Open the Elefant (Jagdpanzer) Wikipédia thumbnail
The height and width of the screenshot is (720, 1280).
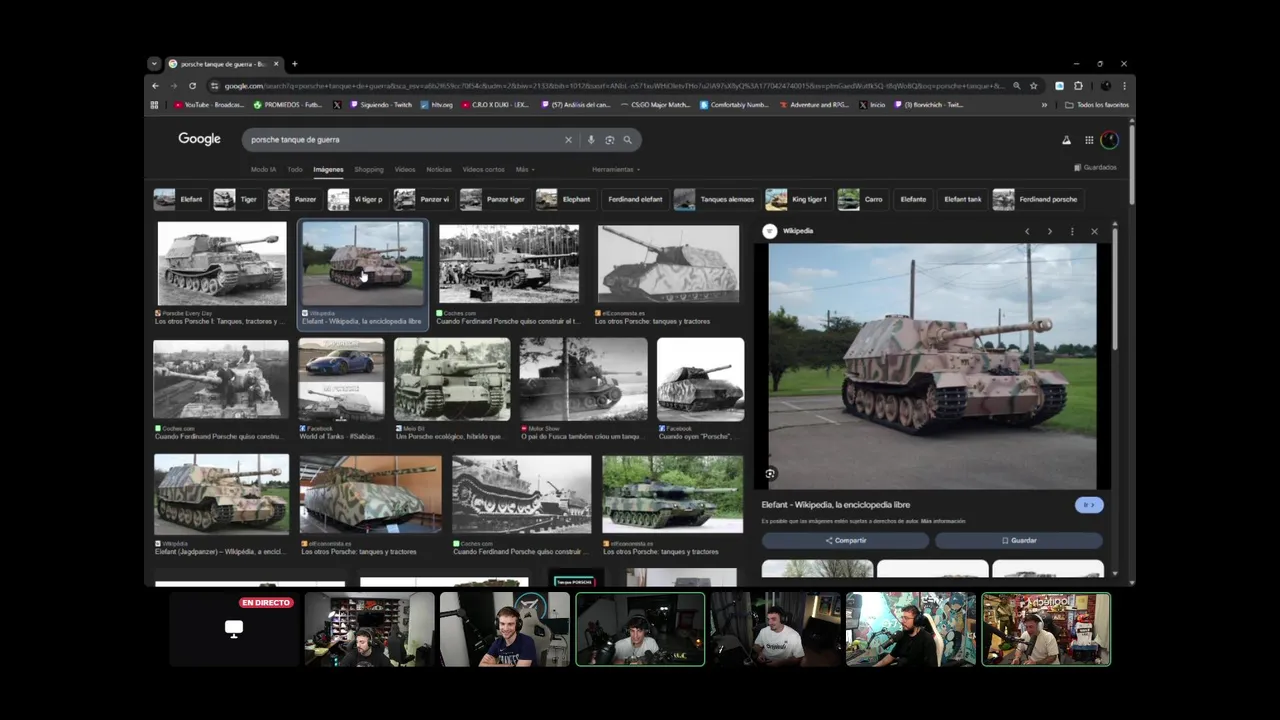click(221, 494)
